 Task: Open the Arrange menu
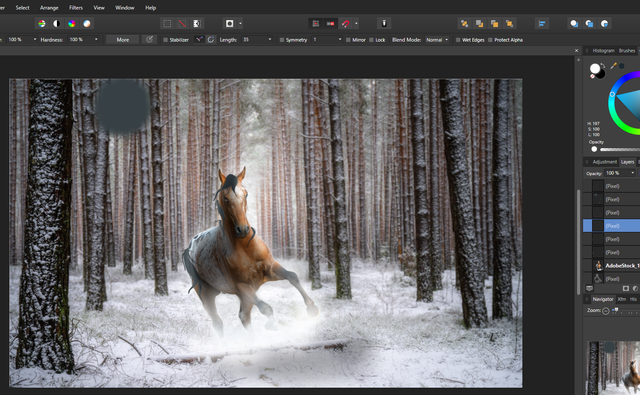49,8
